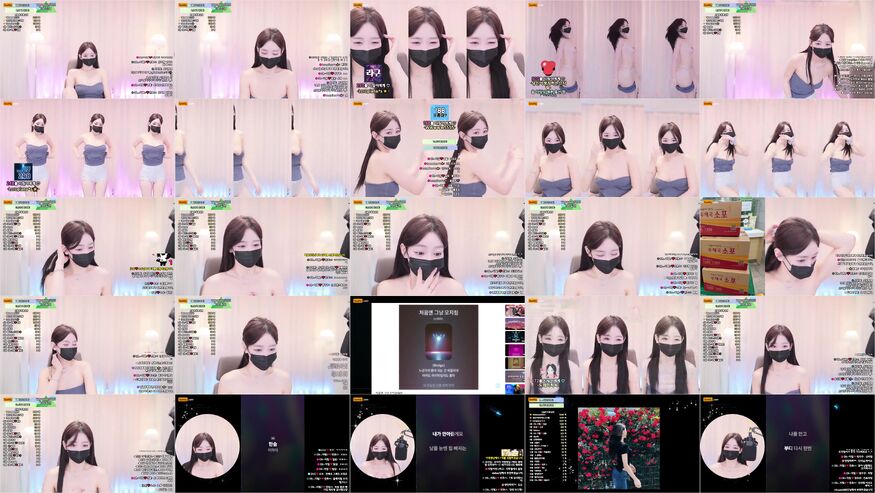The height and width of the screenshot is (493, 875).
Task: Click the red heart sticker overlay
Action: point(547,68)
